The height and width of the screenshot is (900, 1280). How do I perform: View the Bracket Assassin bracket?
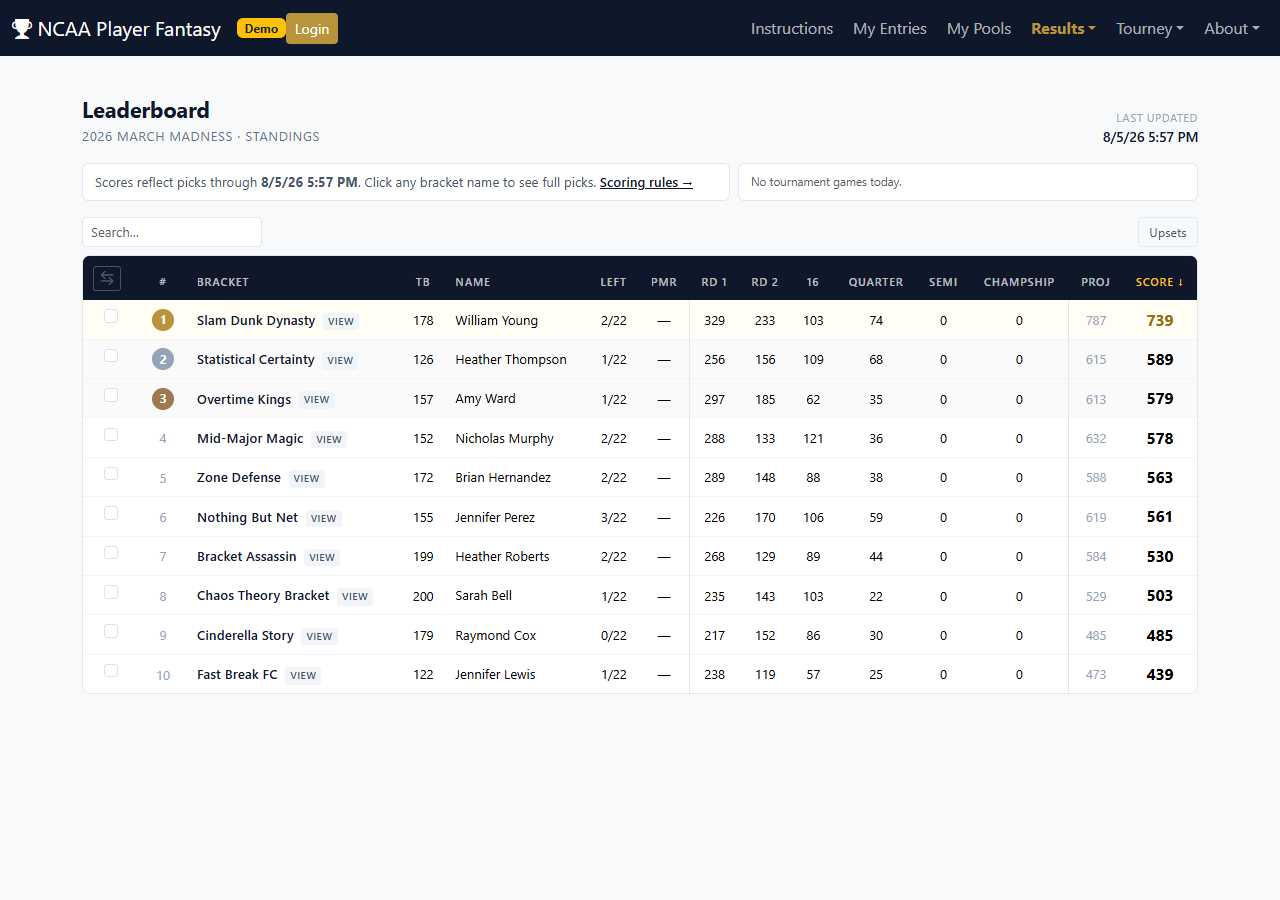coord(322,557)
